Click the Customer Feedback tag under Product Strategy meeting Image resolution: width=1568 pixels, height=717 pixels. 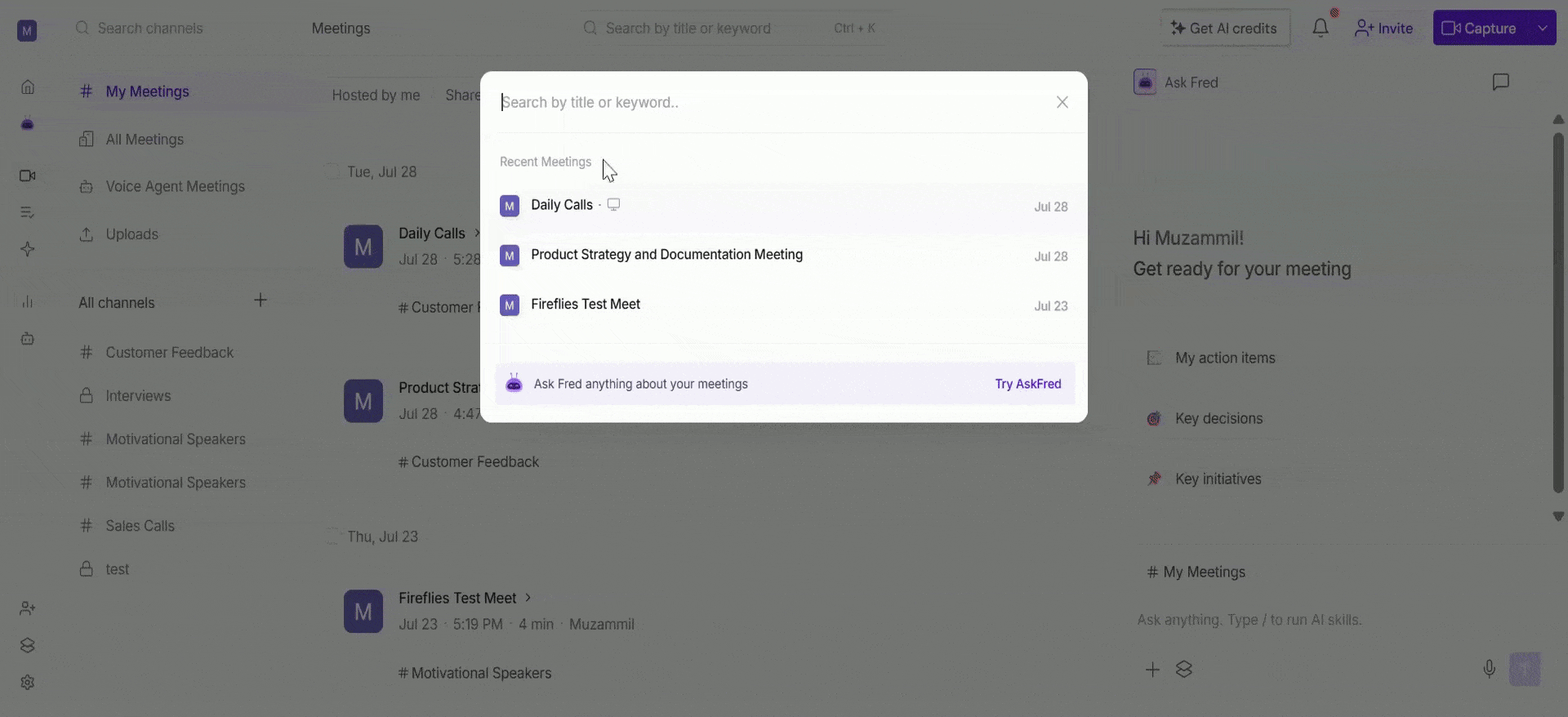tap(469, 462)
